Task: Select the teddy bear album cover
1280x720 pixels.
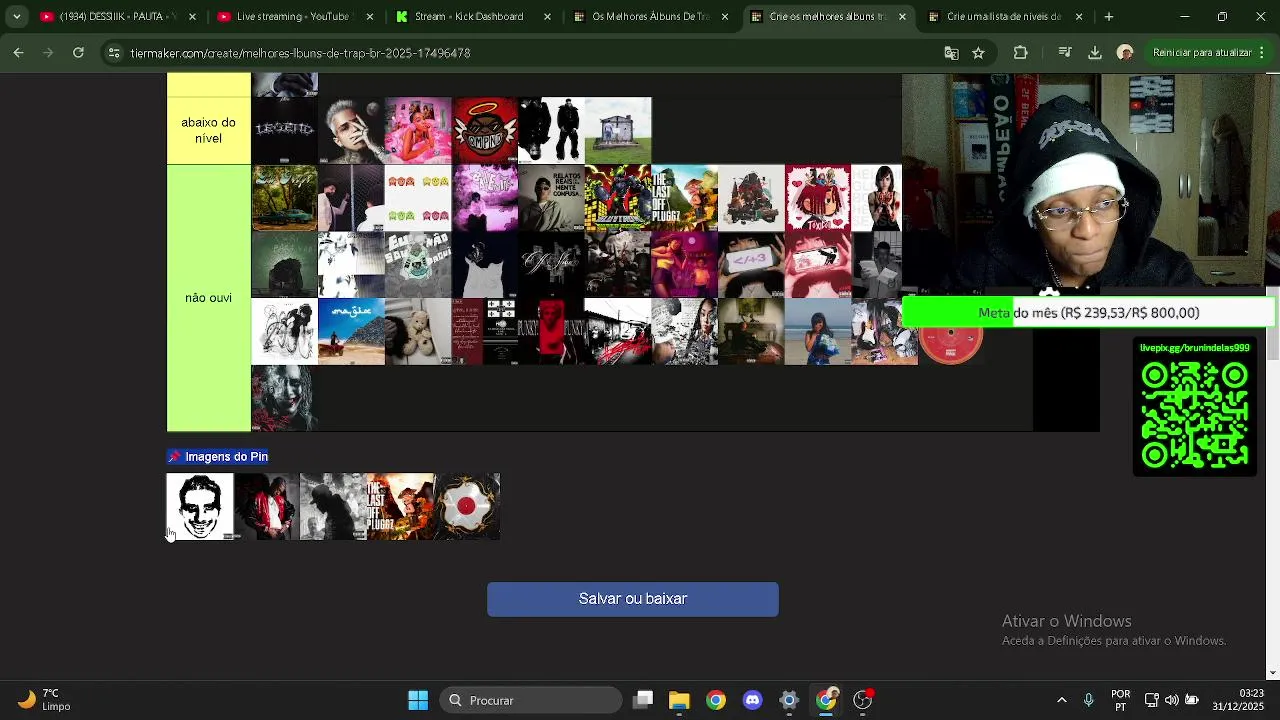Action: 418,332
